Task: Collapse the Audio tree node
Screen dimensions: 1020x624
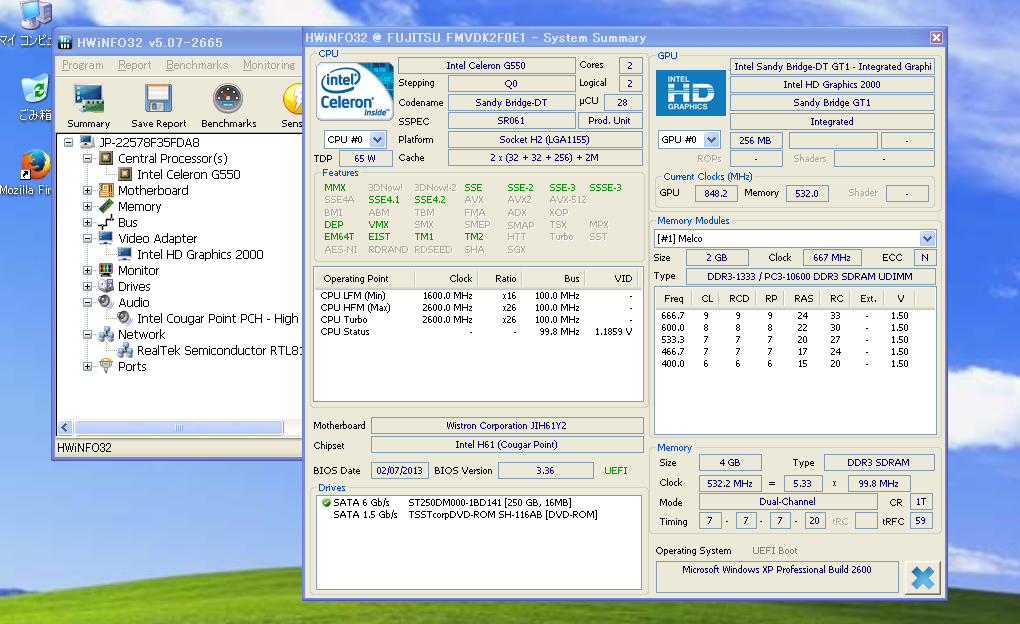Action: 87,302
